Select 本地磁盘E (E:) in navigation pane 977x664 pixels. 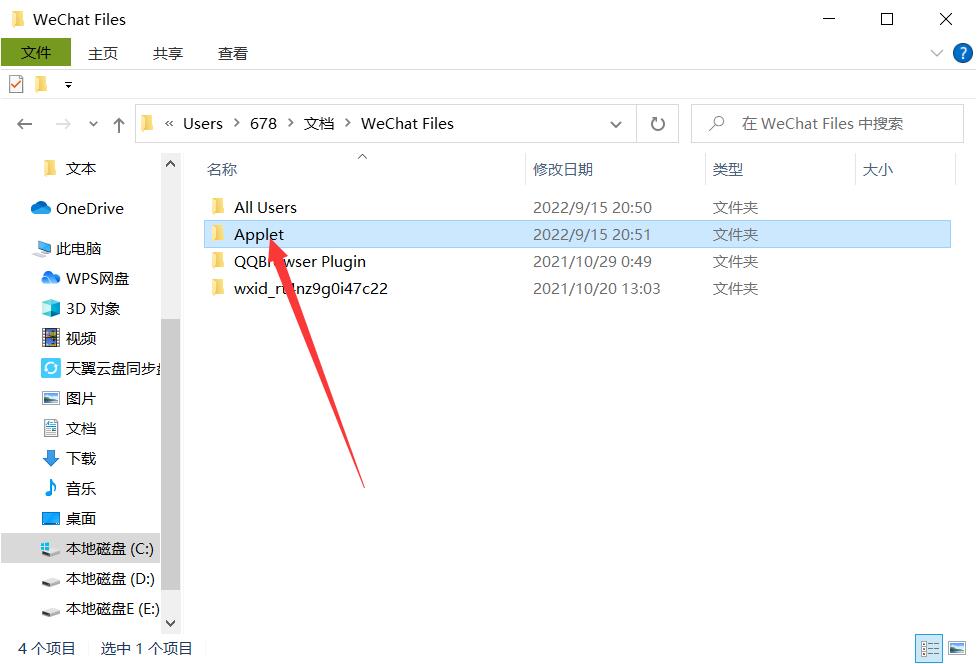[112, 608]
